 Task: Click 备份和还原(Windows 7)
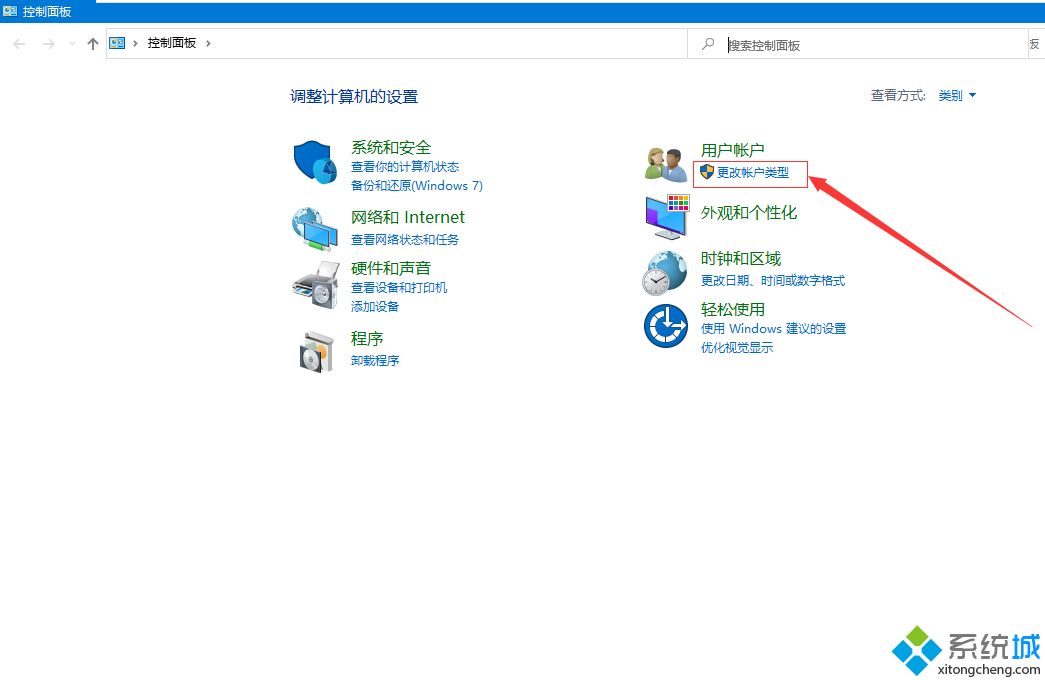(x=417, y=185)
